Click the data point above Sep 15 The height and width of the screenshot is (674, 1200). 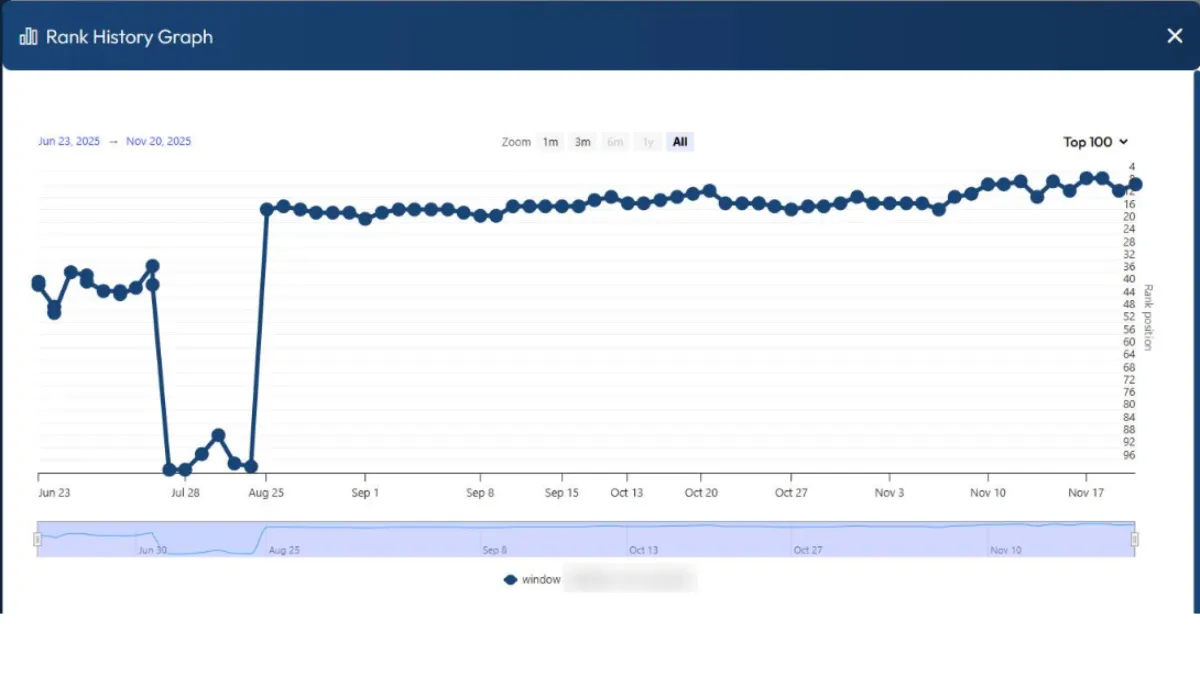click(x=562, y=204)
